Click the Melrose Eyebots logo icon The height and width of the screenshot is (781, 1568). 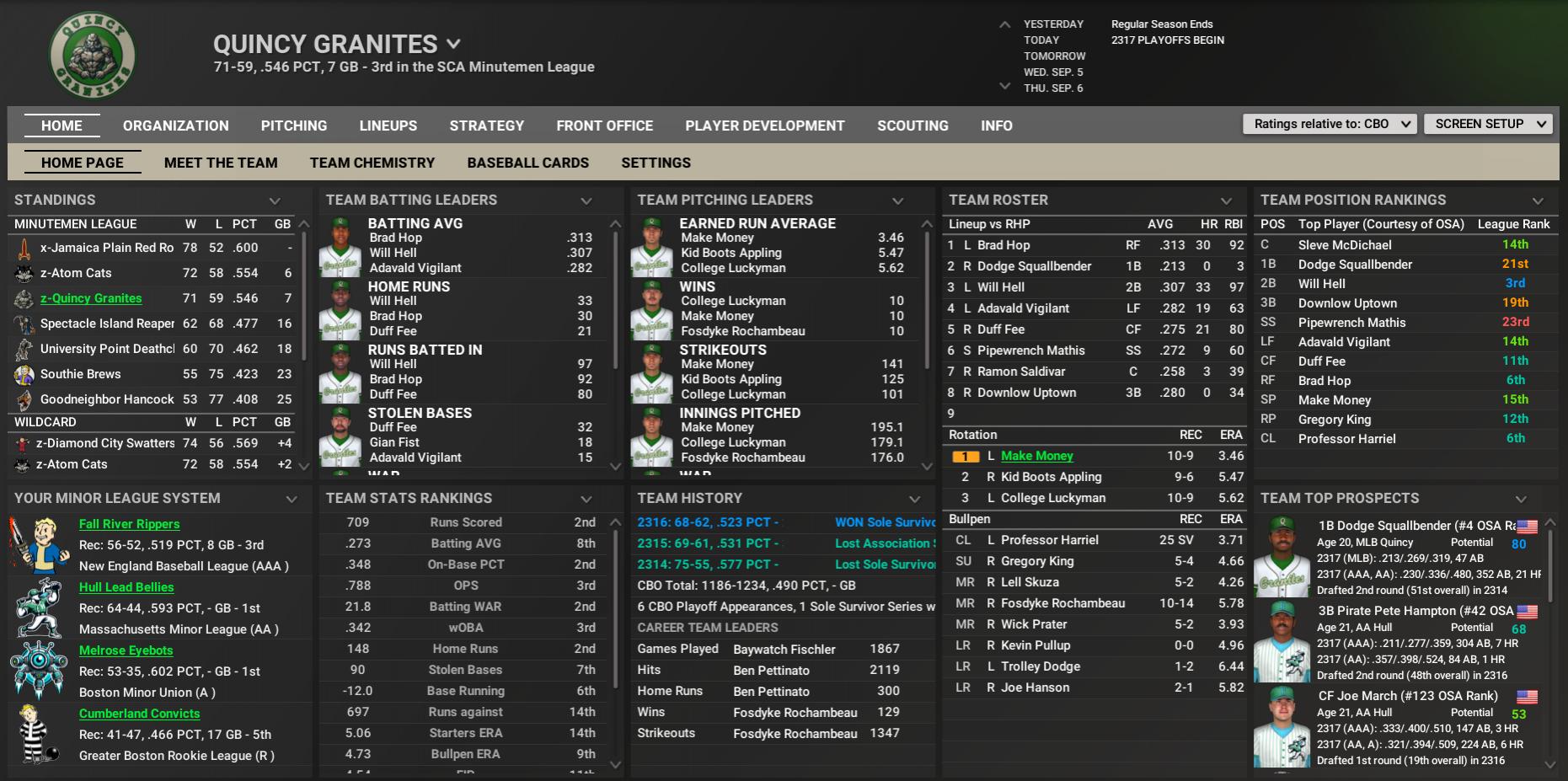click(x=39, y=671)
